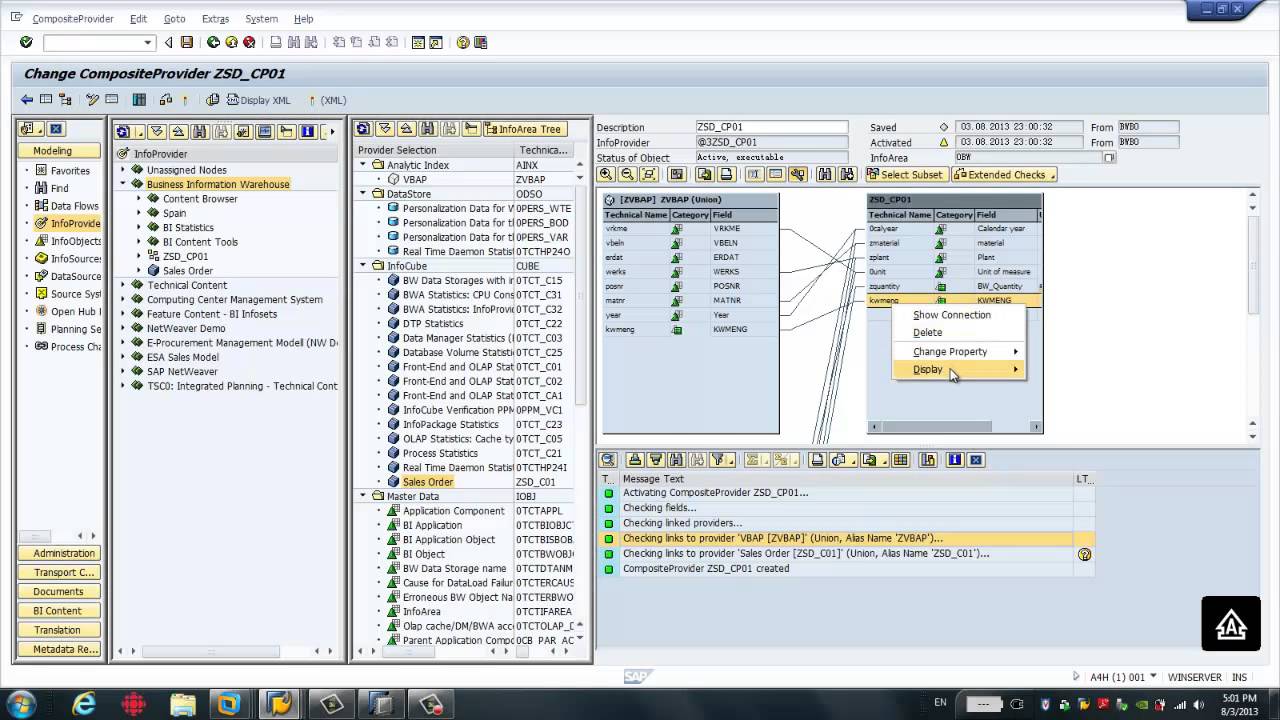
Task: Click the Help question mark icon in top toolbar
Action: tap(463, 42)
